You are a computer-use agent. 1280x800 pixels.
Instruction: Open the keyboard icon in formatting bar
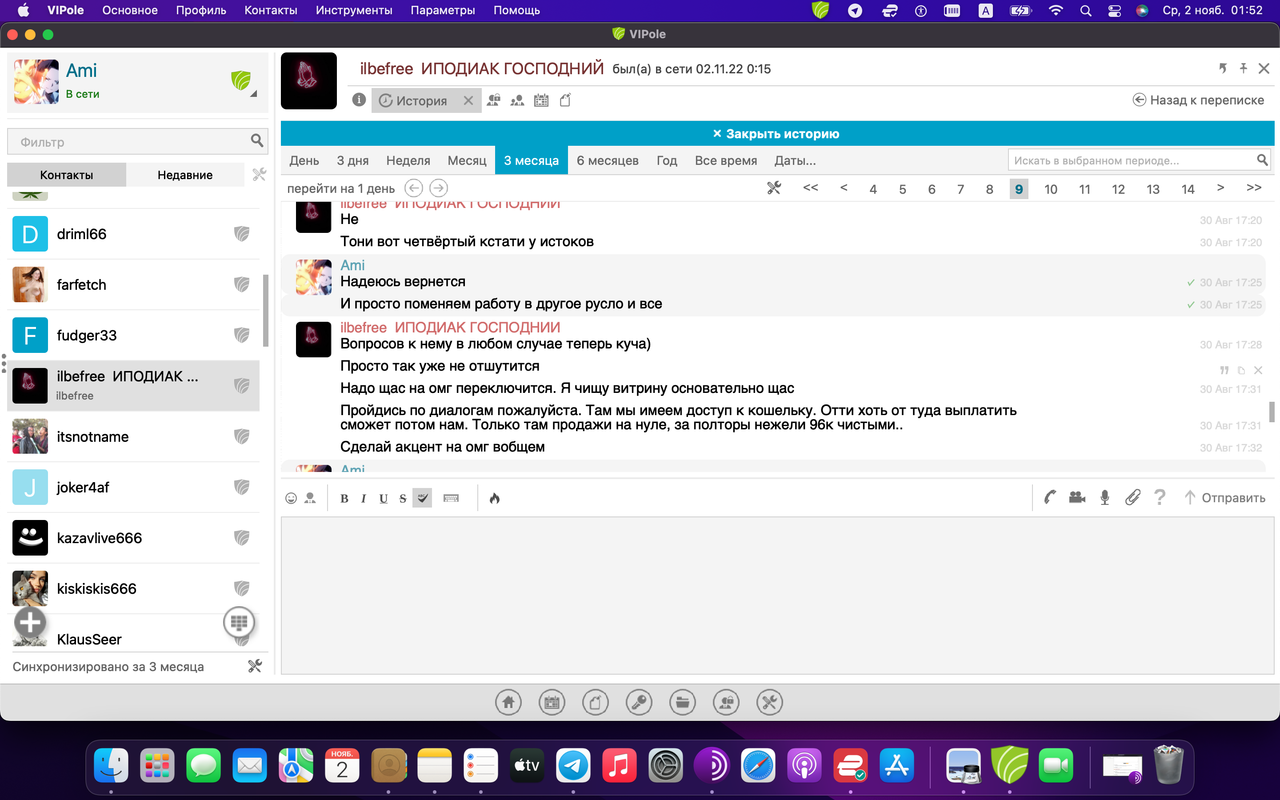(451, 498)
